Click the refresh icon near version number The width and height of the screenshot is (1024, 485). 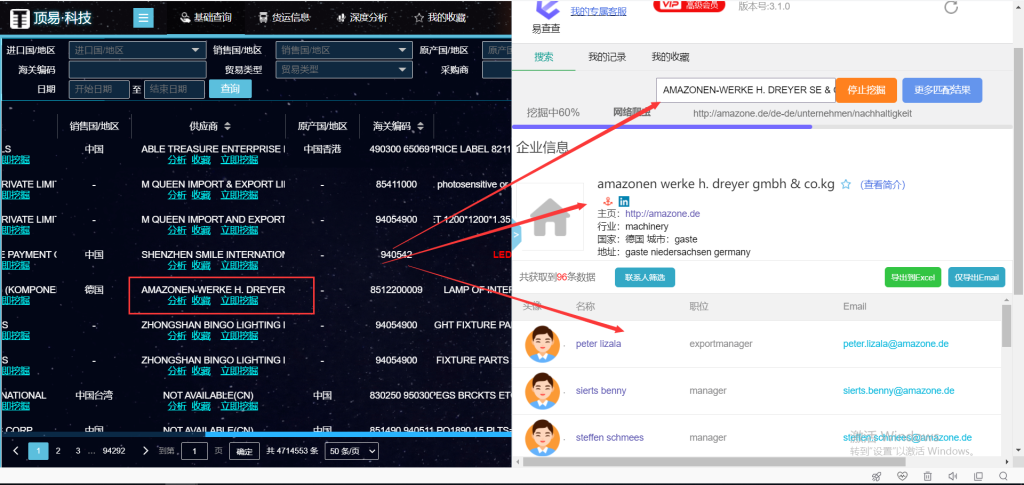pyautogui.click(x=951, y=8)
